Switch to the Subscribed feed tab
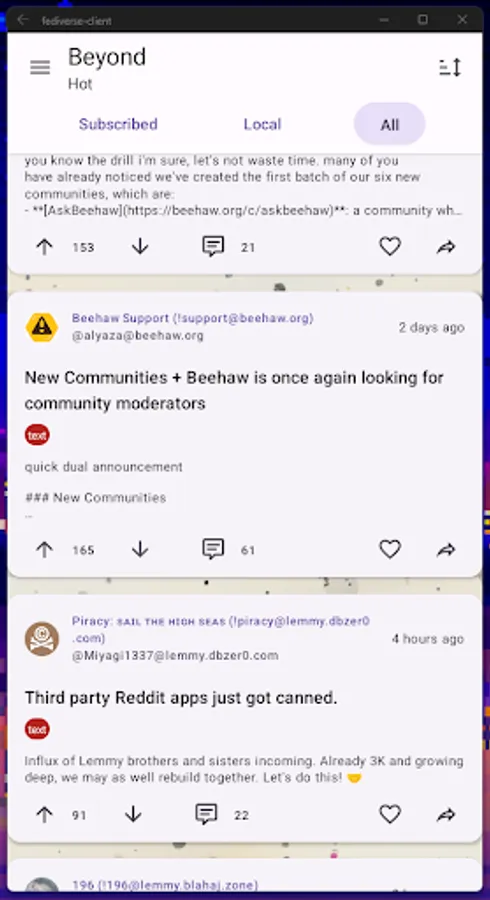The height and width of the screenshot is (900, 490). coord(118,124)
